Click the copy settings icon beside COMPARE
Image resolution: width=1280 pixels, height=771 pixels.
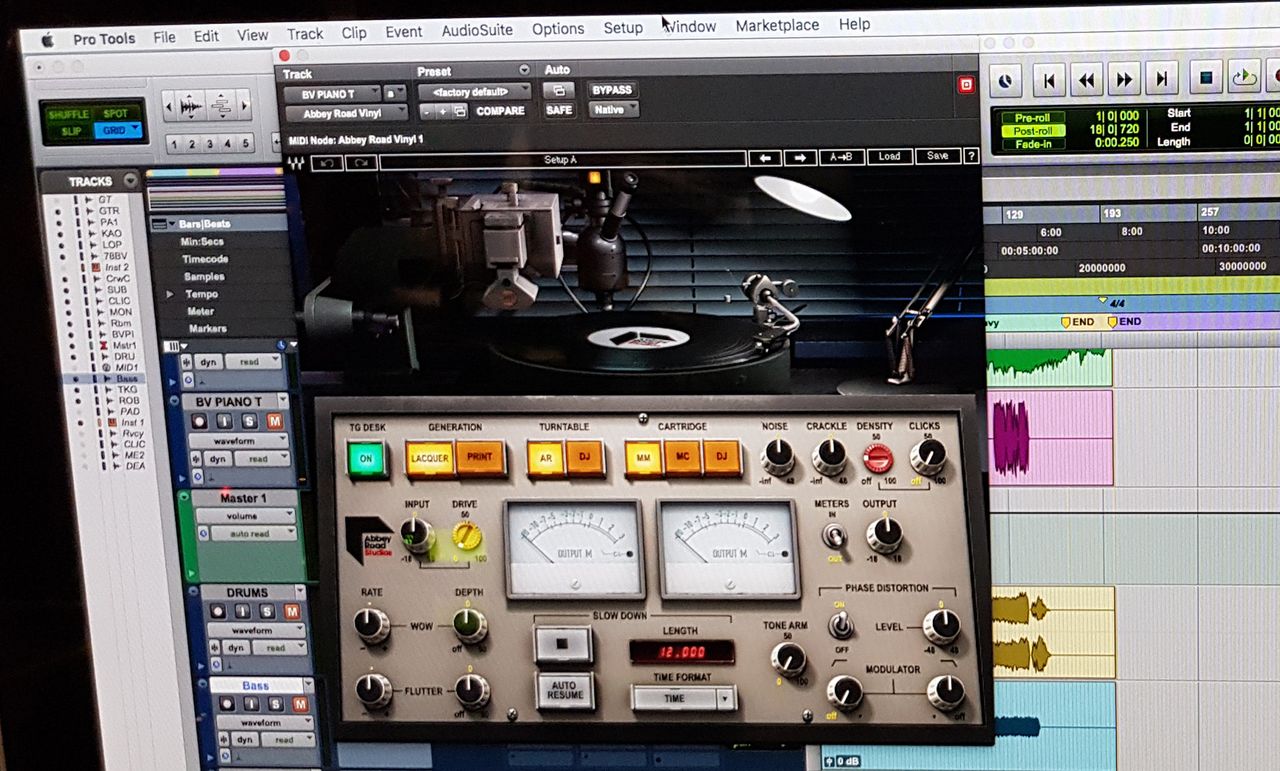(x=459, y=111)
